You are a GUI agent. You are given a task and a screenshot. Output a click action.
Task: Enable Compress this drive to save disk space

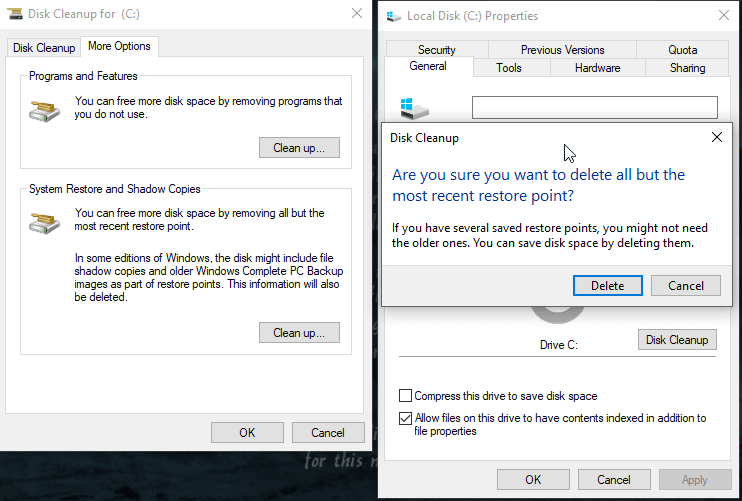click(x=406, y=396)
